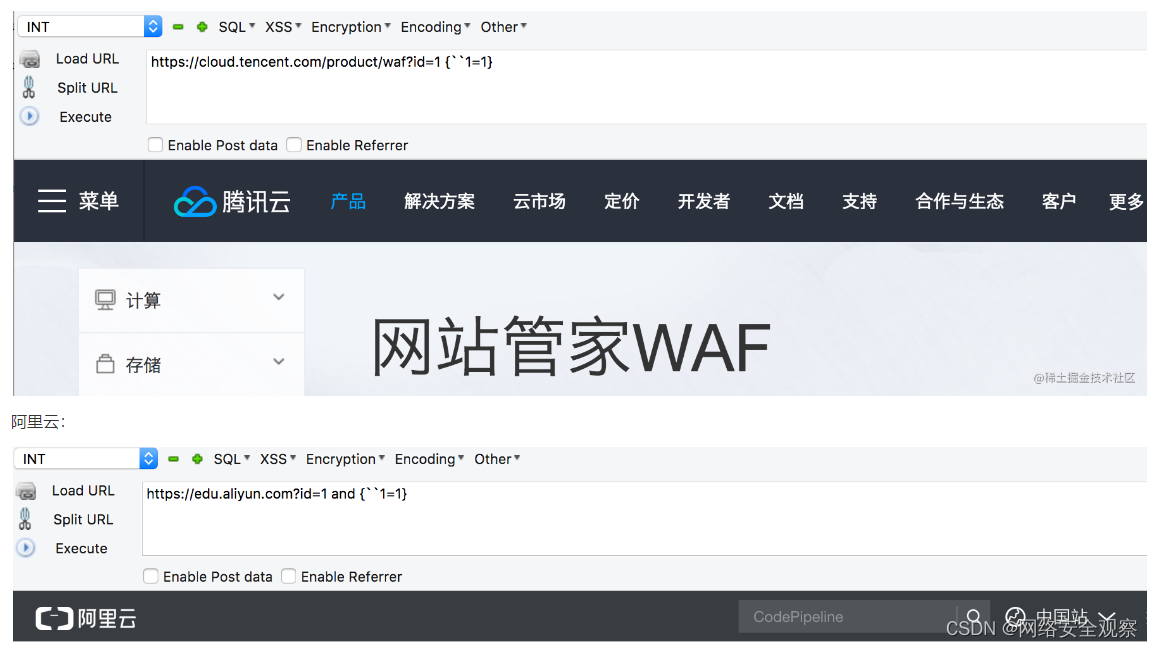The height and width of the screenshot is (648, 1153).
Task: Click the Tencent Cloud logo
Action: point(231,201)
